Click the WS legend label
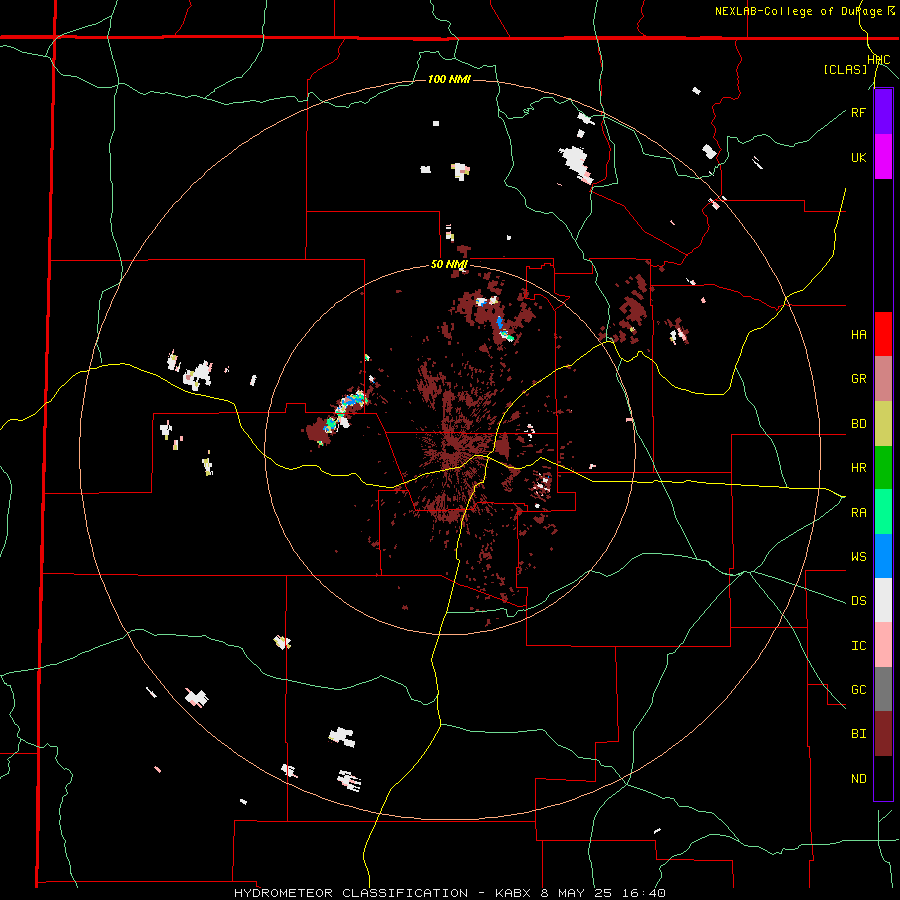 pyautogui.click(x=858, y=557)
